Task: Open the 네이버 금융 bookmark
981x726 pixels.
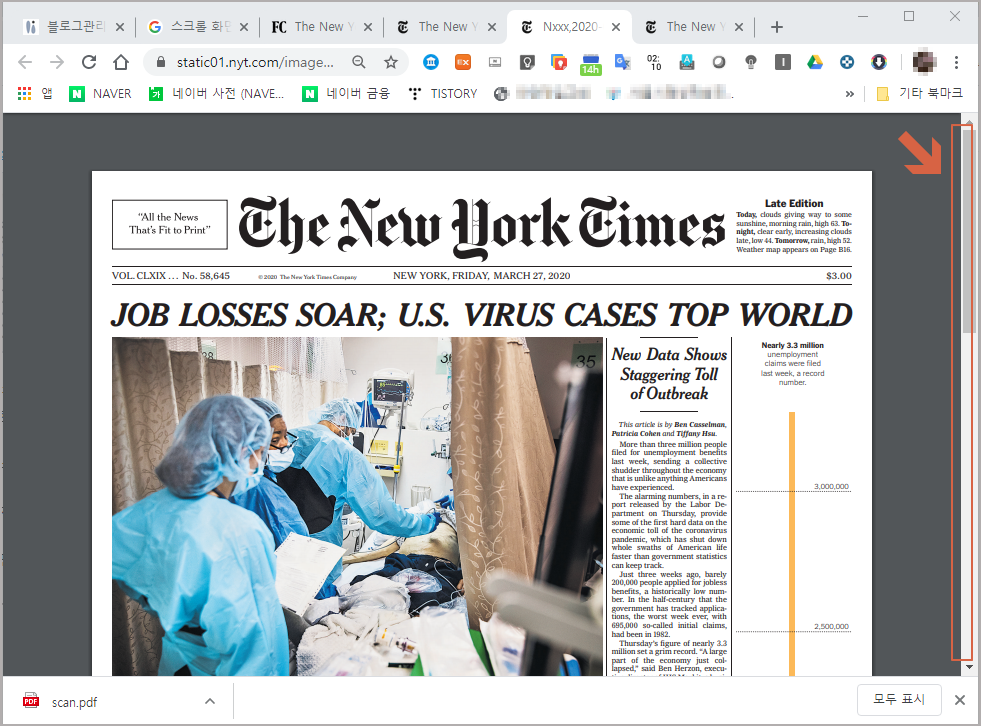Action: 346,94
